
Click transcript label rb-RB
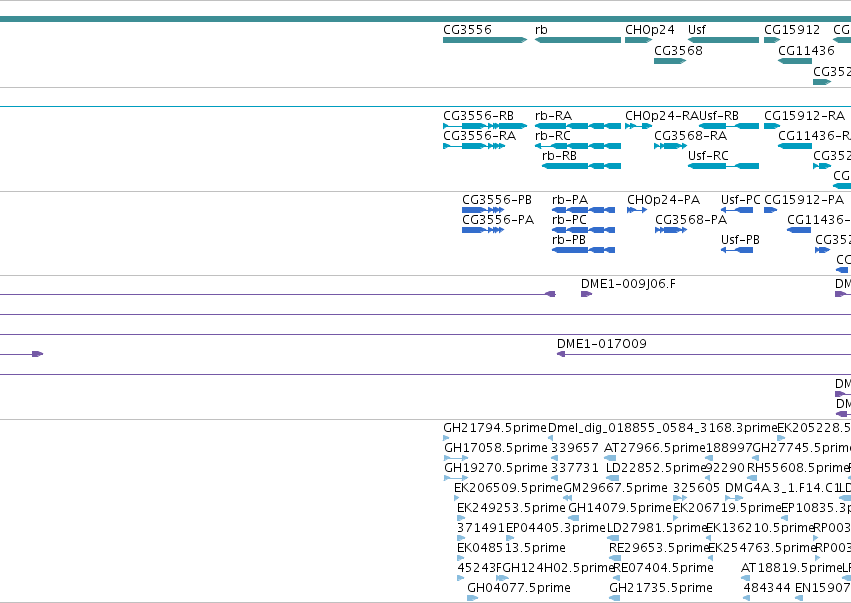click(x=559, y=156)
